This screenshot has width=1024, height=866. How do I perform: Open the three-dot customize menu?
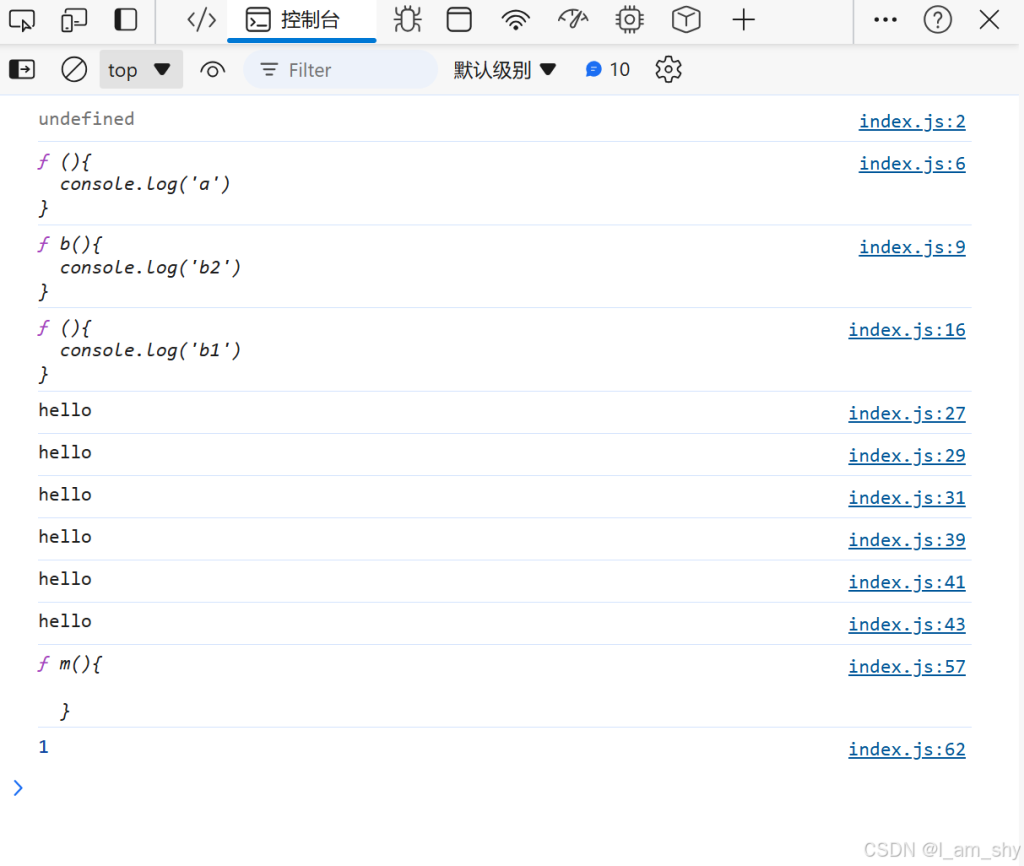[x=885, y=20]
